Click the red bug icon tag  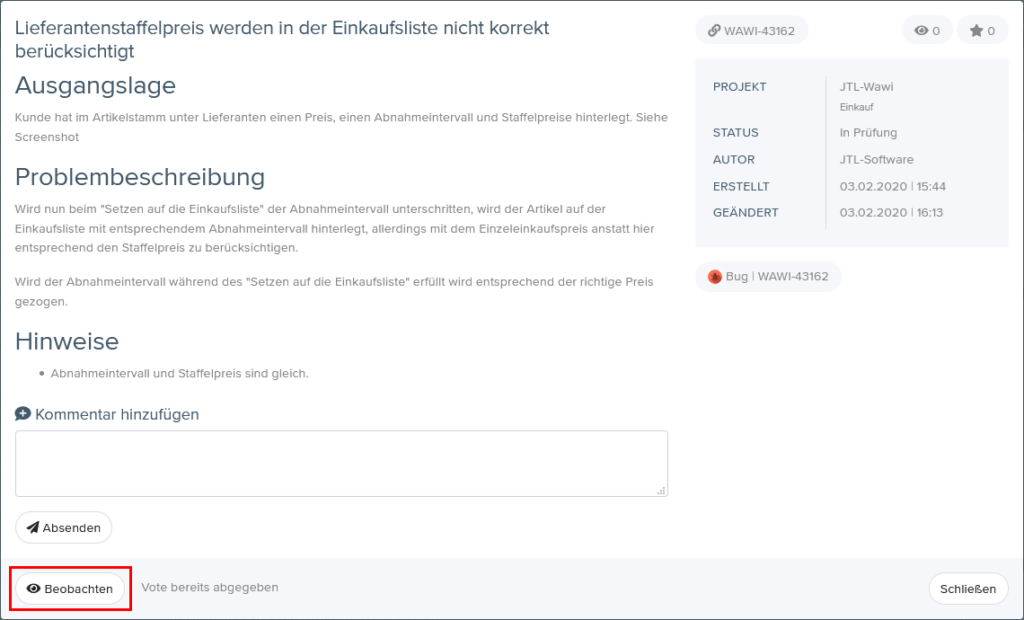point(715,277)
